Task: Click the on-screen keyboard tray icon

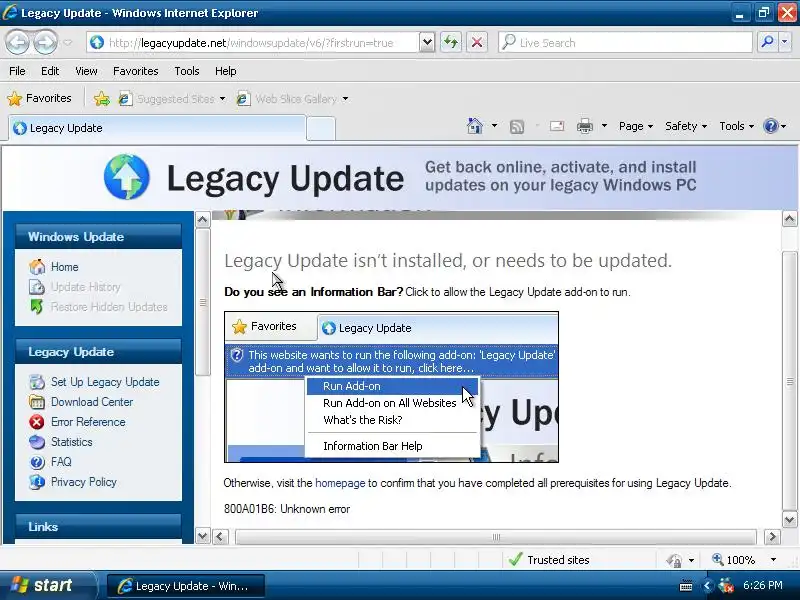Action: tap(686, 586)
